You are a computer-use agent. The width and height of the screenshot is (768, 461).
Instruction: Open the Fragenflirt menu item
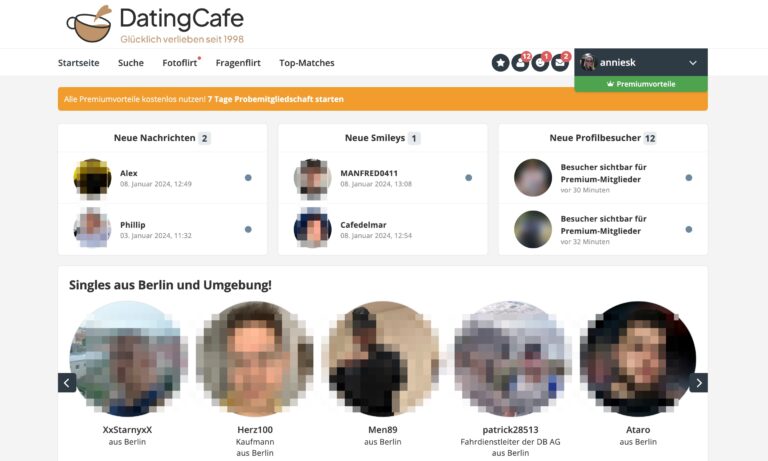(x=238, y=63)
